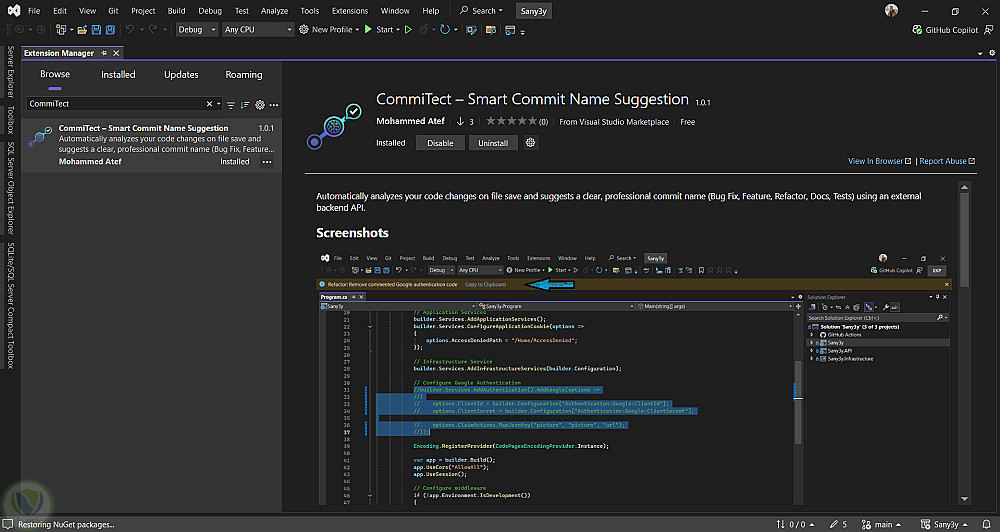Open the main branch selector in status bar
This screenshot has width=1000, height=532.
click(x=884, y=524)
